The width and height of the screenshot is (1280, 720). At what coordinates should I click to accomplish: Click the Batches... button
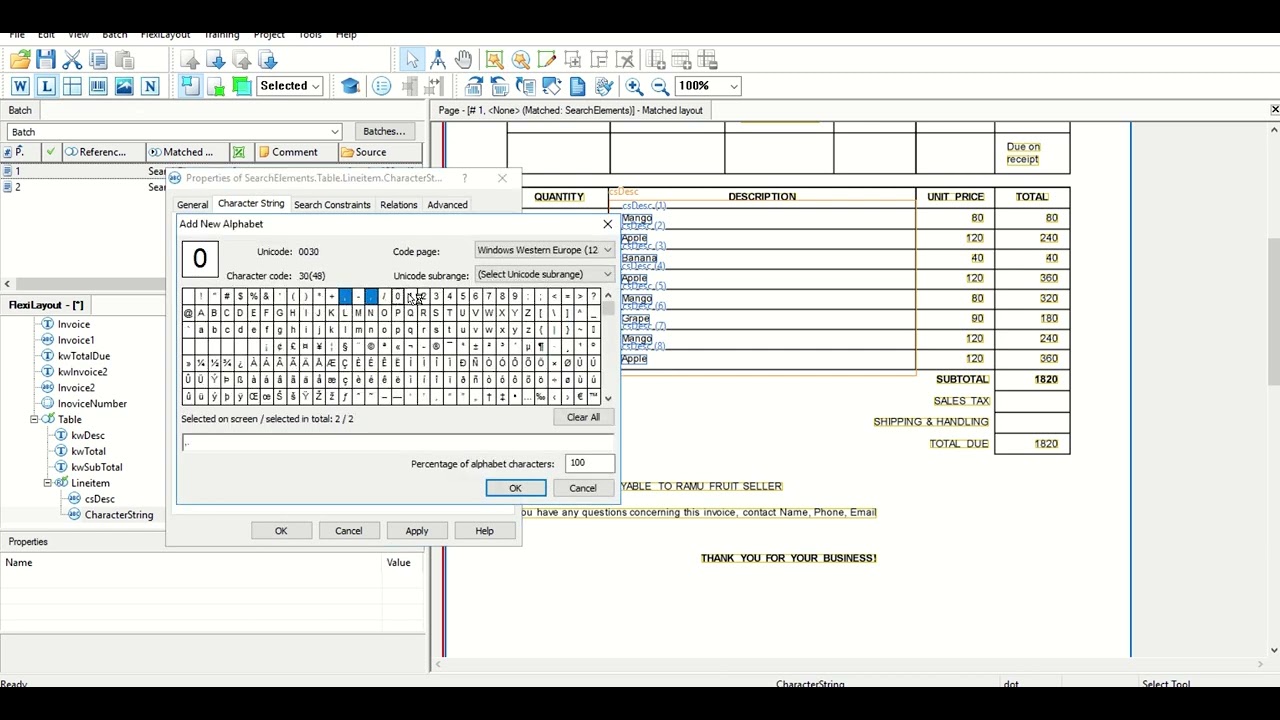point(384,132)
